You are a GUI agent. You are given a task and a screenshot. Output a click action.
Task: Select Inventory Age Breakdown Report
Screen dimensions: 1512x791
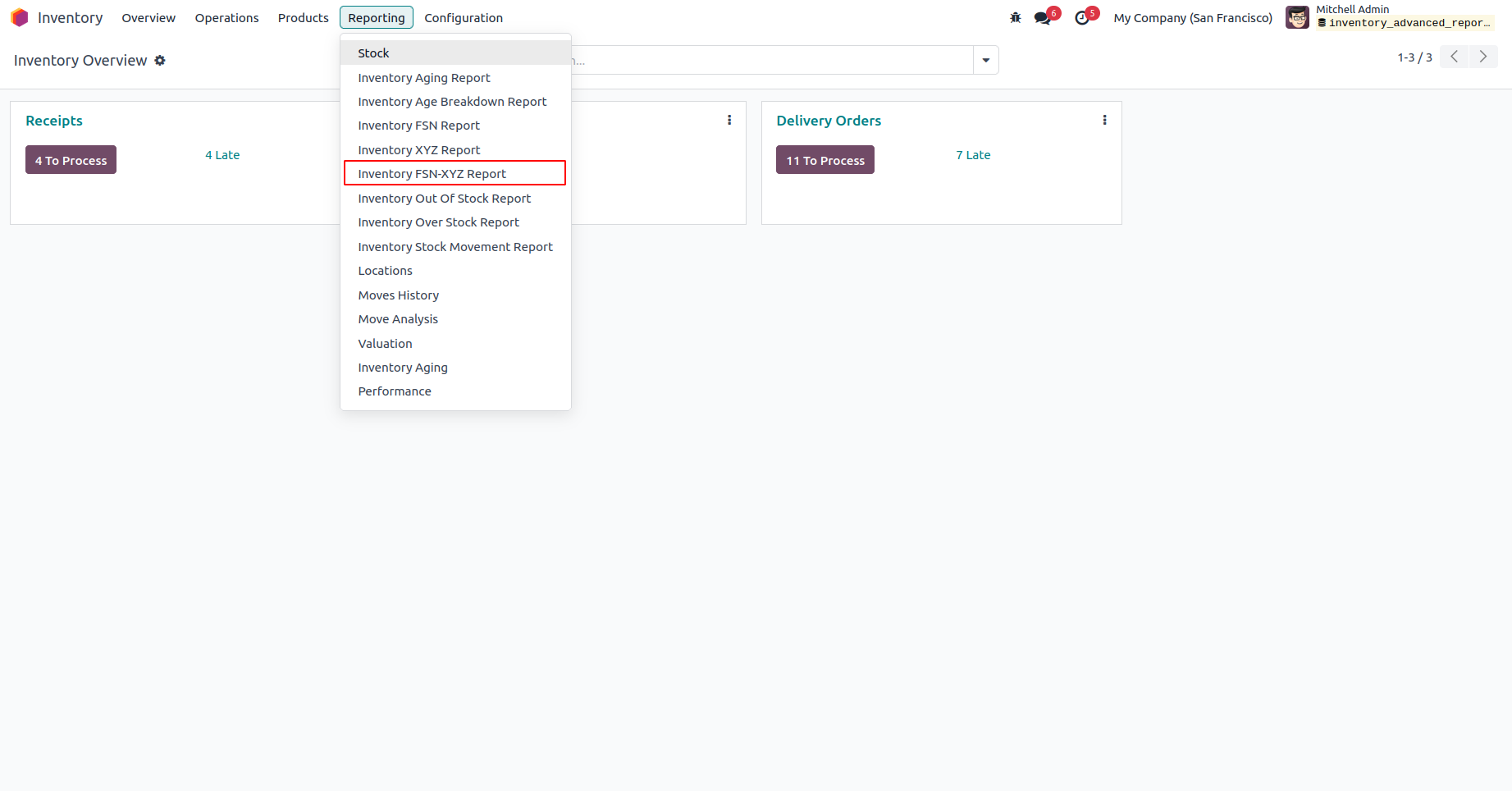[x=455, y=101]
